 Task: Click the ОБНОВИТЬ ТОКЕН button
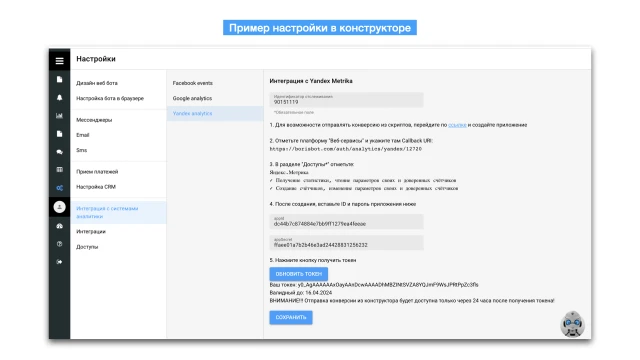pos(298,274)
